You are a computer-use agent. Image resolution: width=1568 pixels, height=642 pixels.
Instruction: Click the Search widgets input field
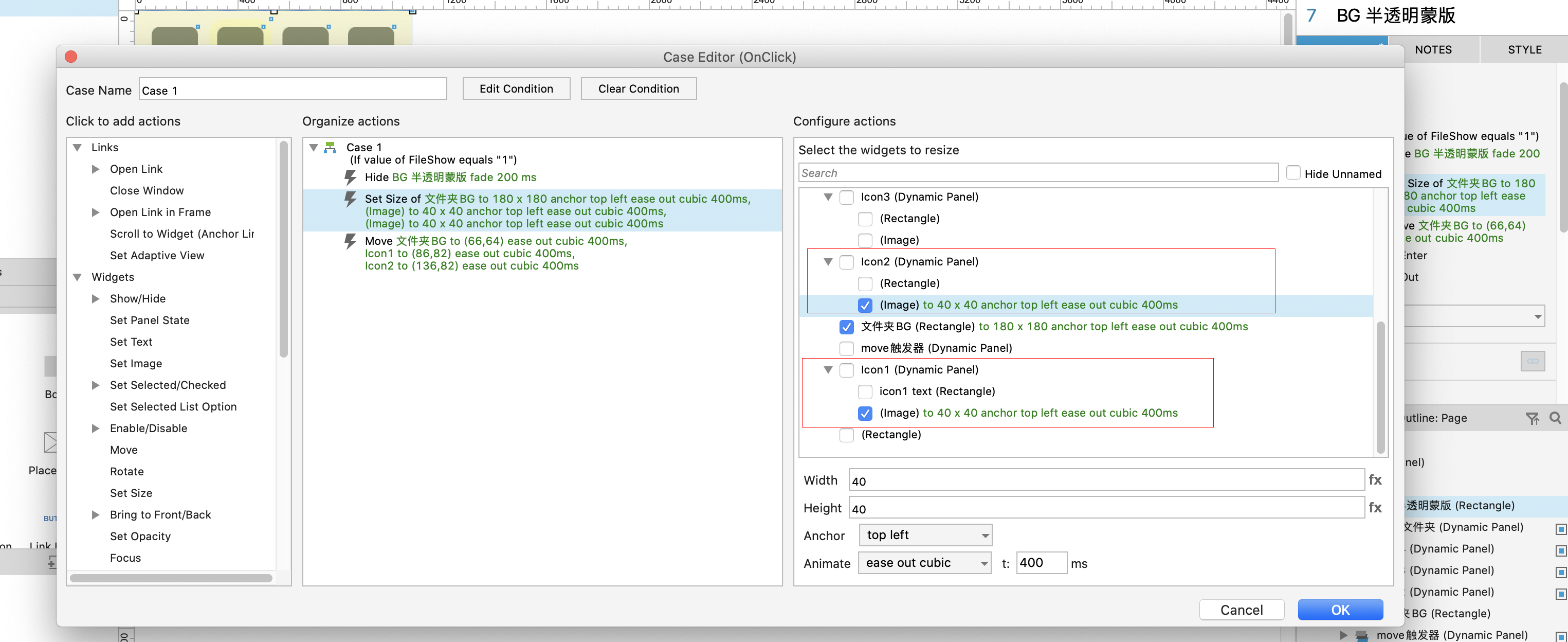1038,173
